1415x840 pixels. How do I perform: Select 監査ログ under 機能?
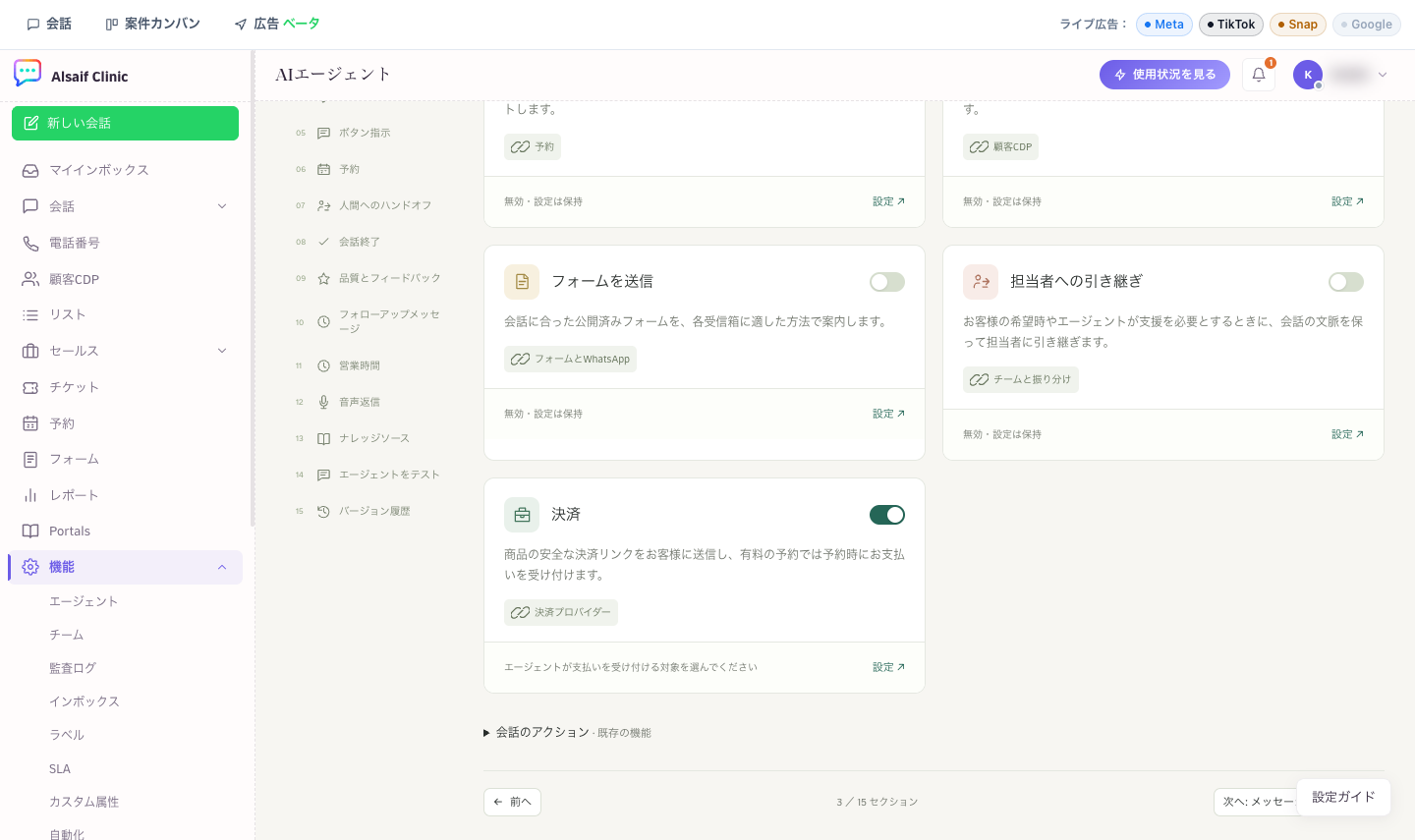point(73,668)
